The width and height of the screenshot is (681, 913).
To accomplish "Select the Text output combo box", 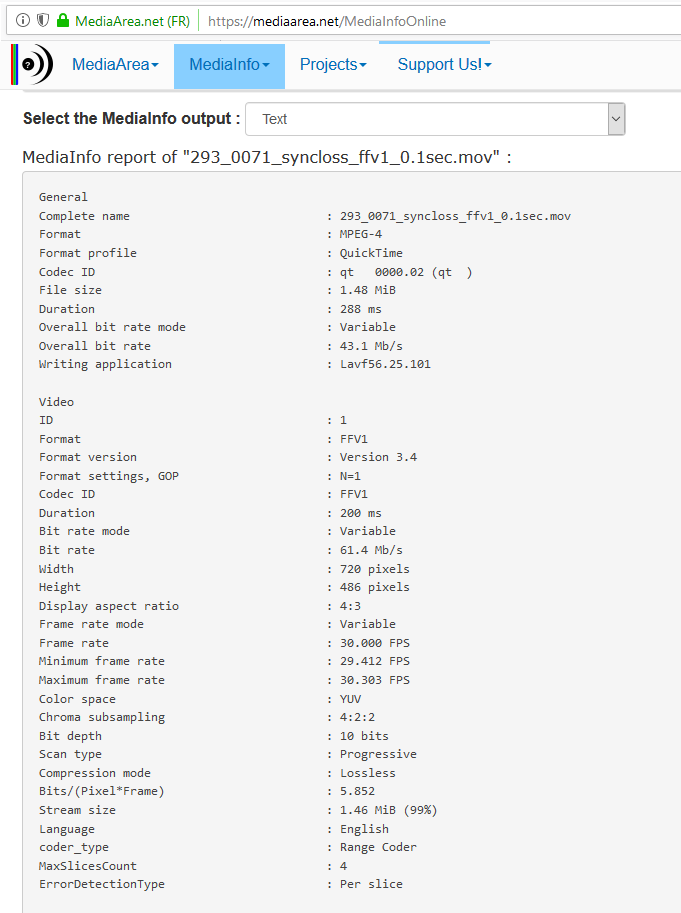I will [x=435, y=119].
